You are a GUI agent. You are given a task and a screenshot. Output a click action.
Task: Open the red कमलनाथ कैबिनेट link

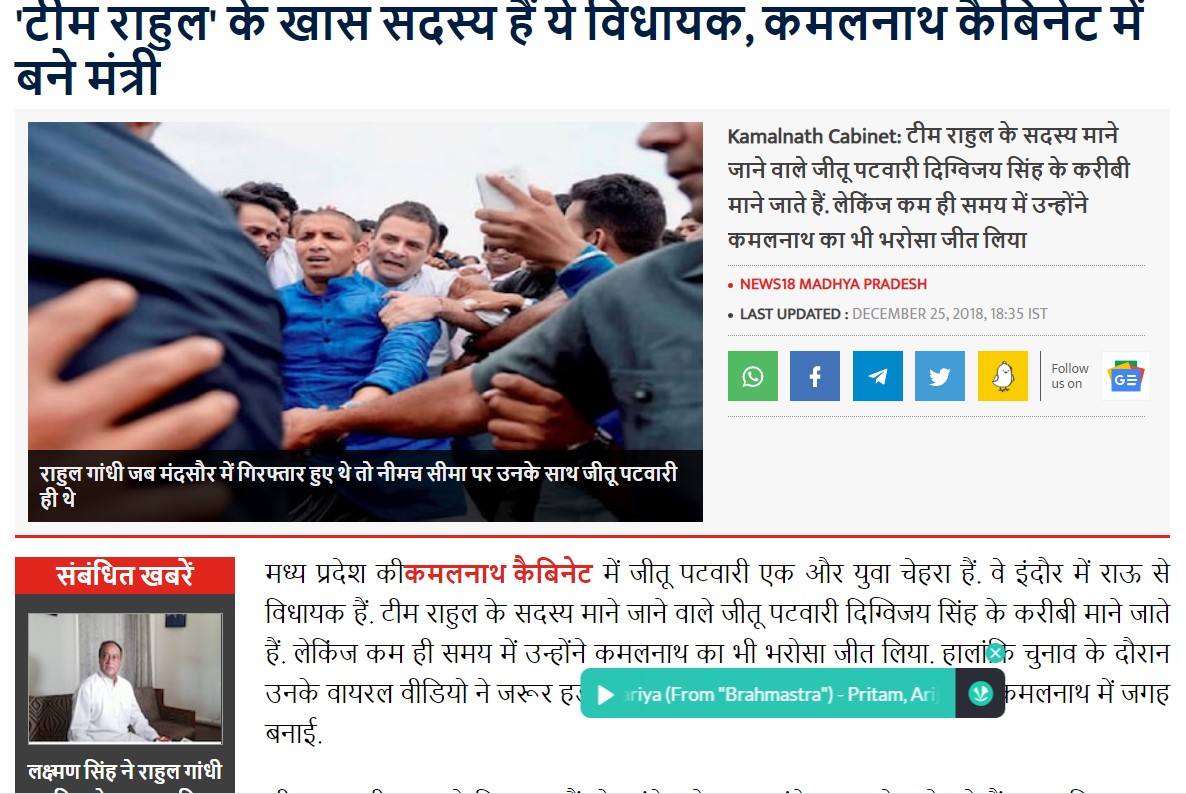coord(498,572)
